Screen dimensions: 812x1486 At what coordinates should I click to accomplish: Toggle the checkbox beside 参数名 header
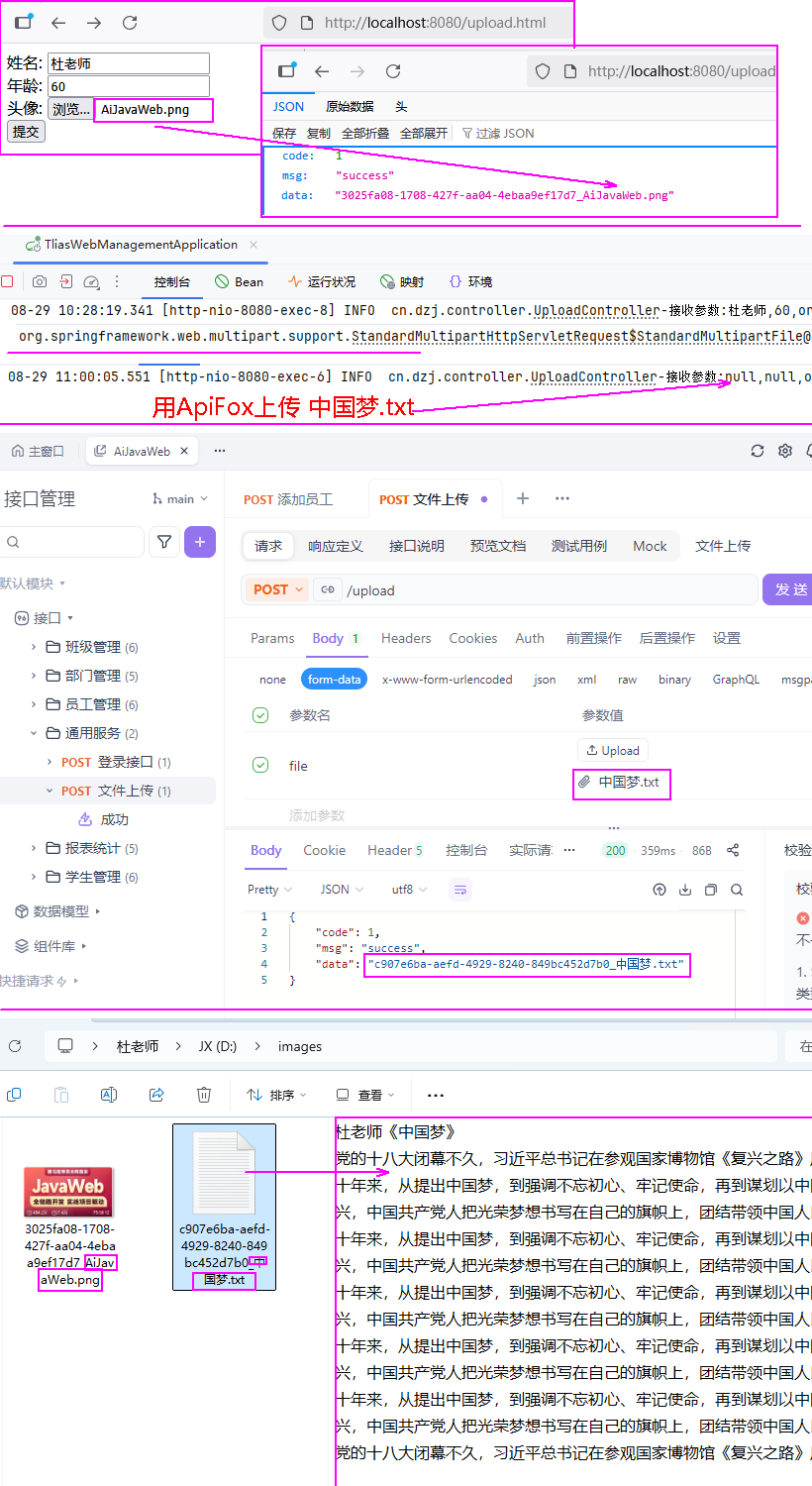point(260,715)
